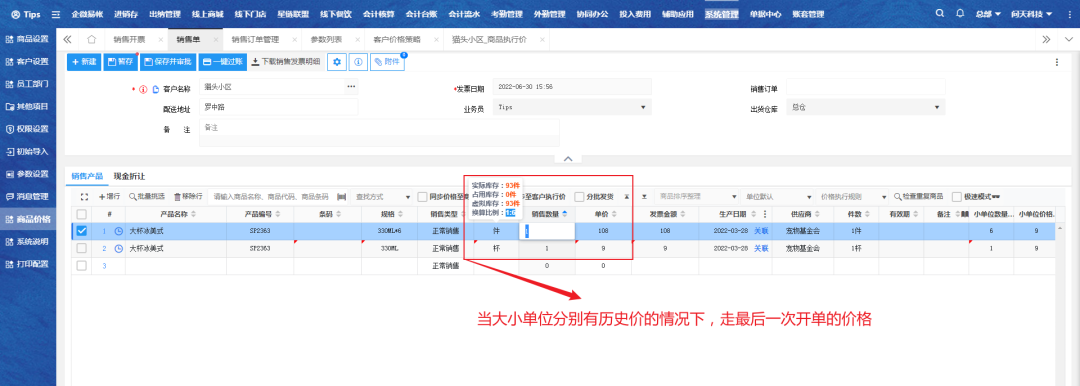Click the barcode scan icon
This screenshot has height=386, width=1080.
[x=341, y=196]
